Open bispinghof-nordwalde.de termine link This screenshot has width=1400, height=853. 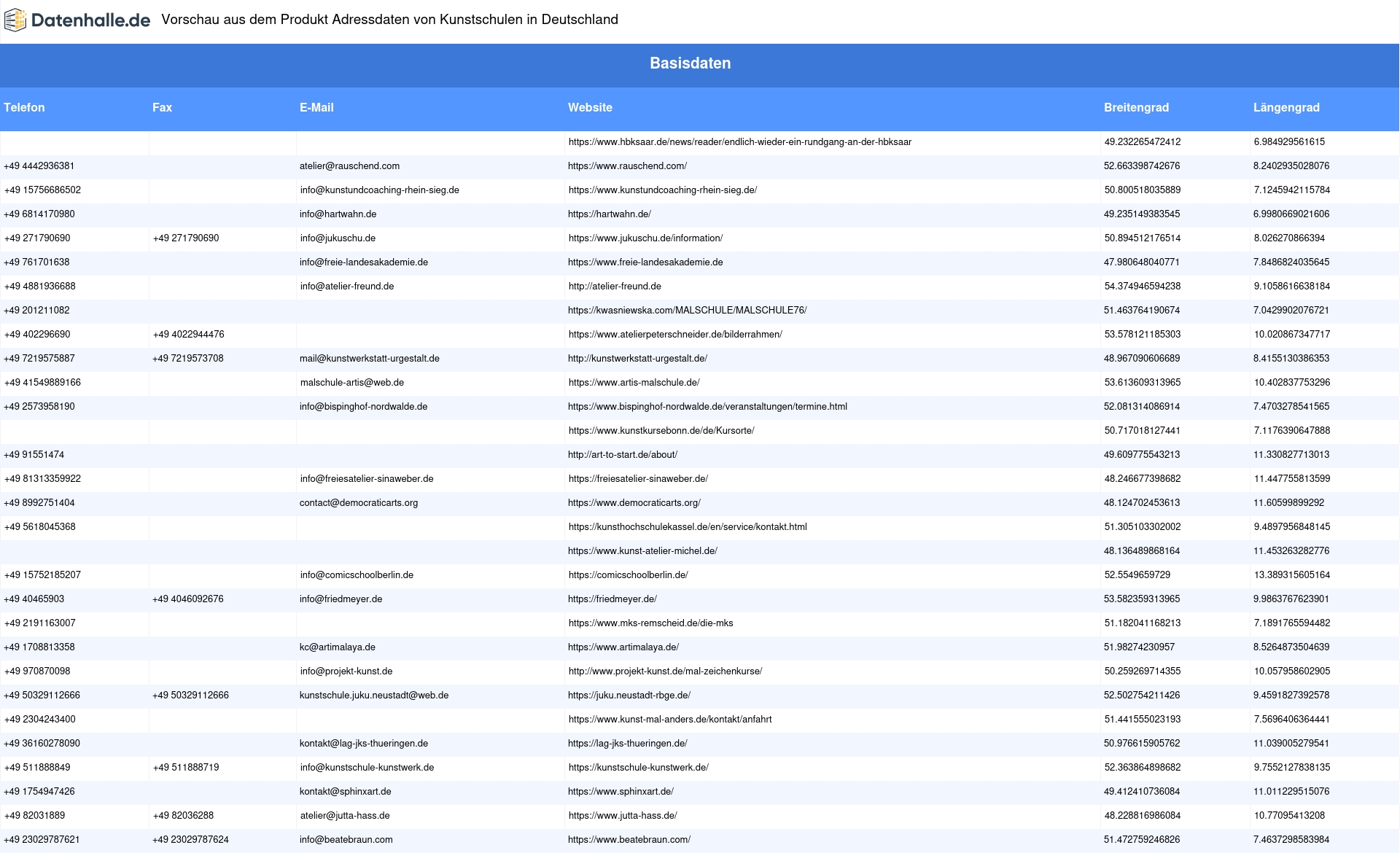click(707, 407)
